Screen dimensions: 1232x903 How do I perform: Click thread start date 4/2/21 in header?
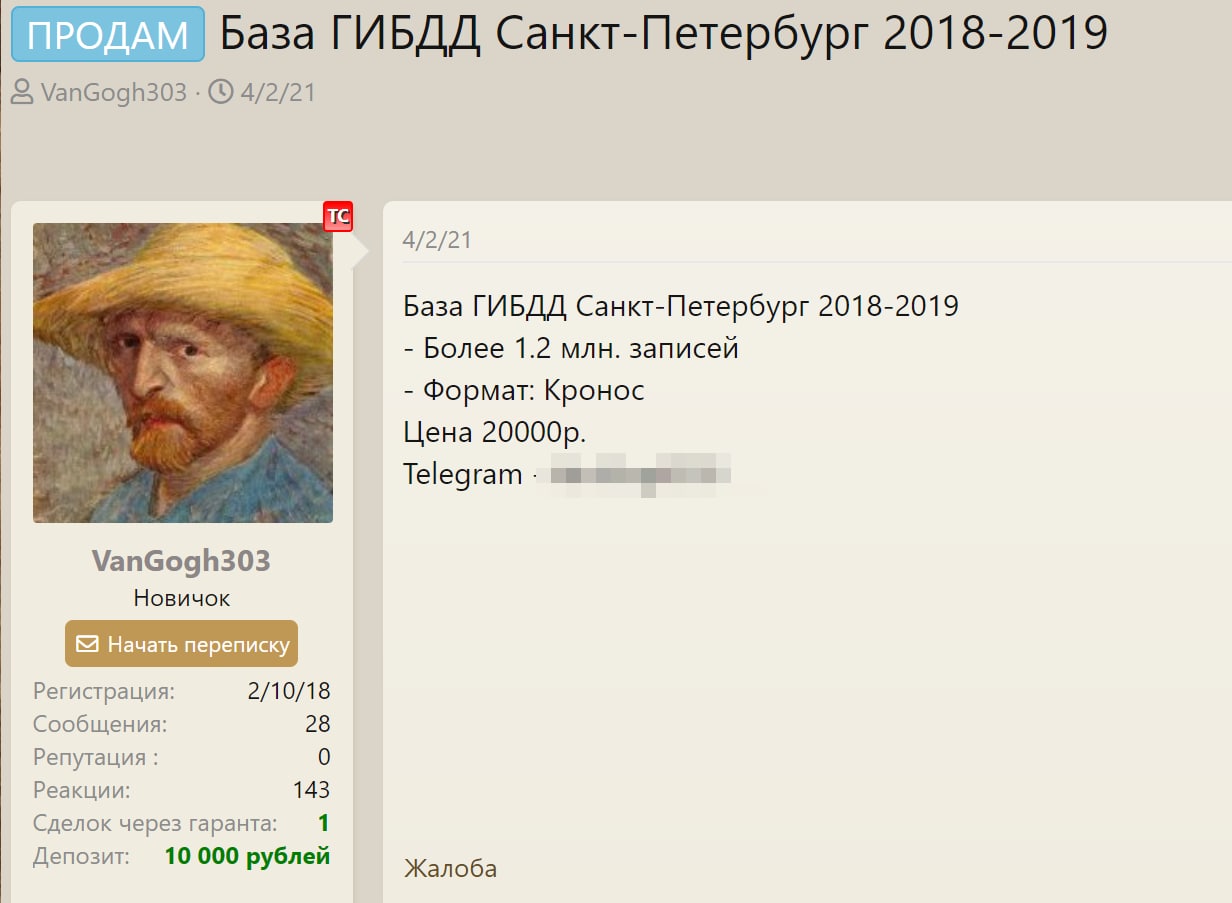[278, 93]
